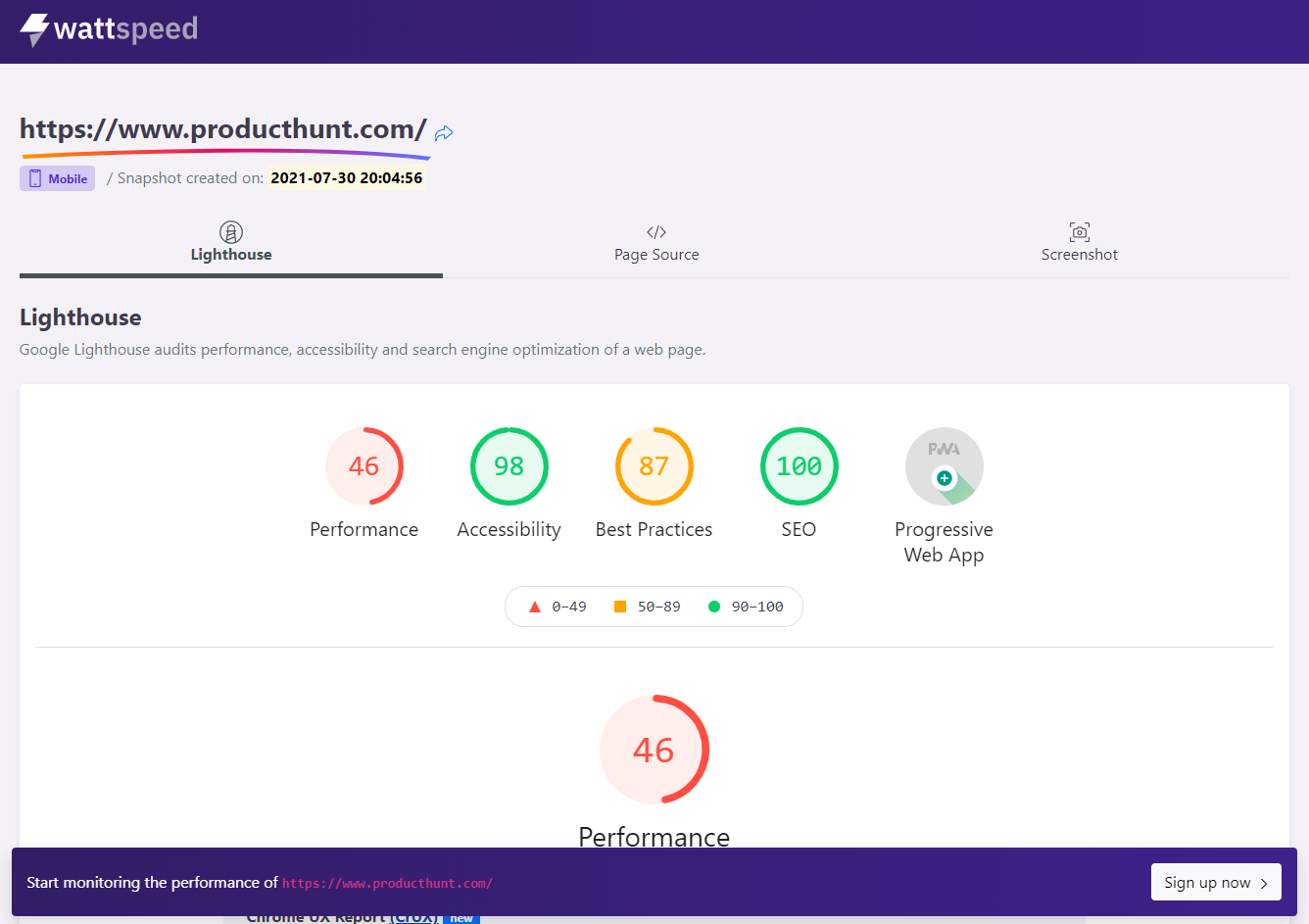
Task: Click the Mobile device badge
Action: pos(57,178)
